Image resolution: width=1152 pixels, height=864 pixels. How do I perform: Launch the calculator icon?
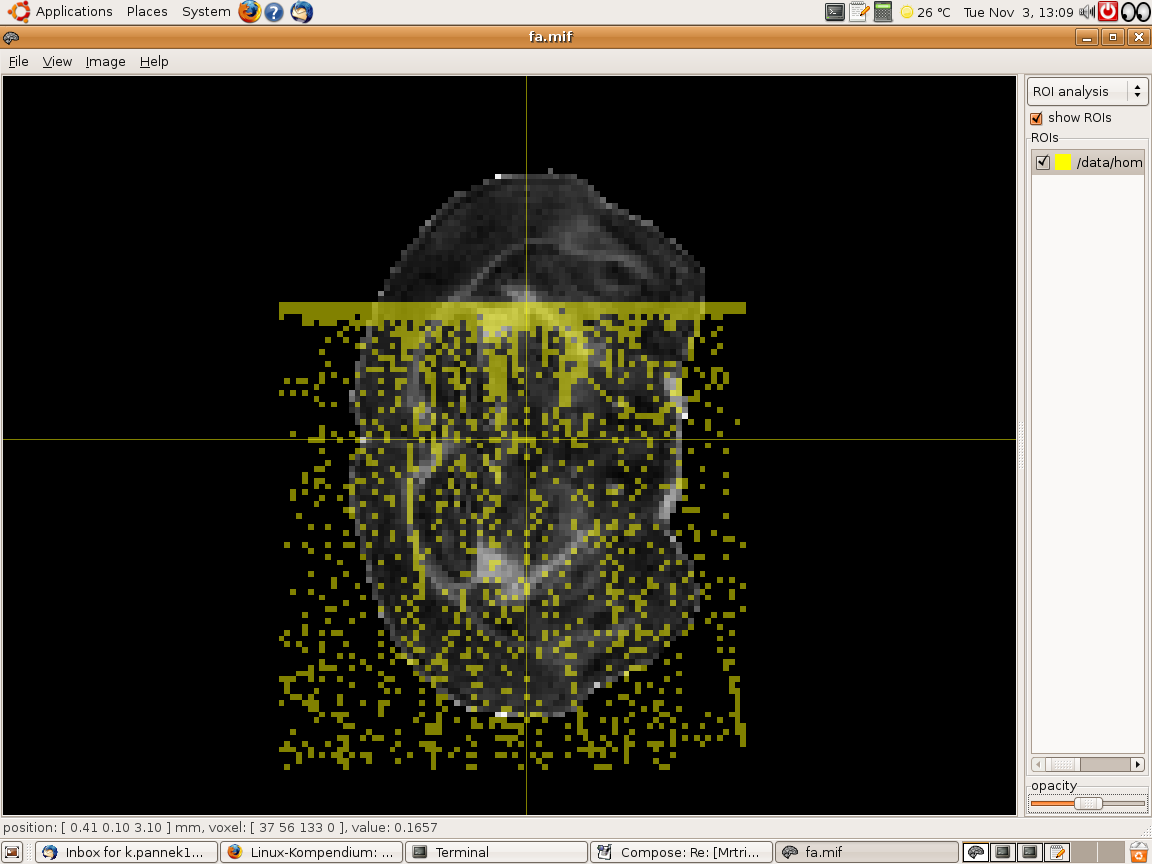tap(883, 12)
